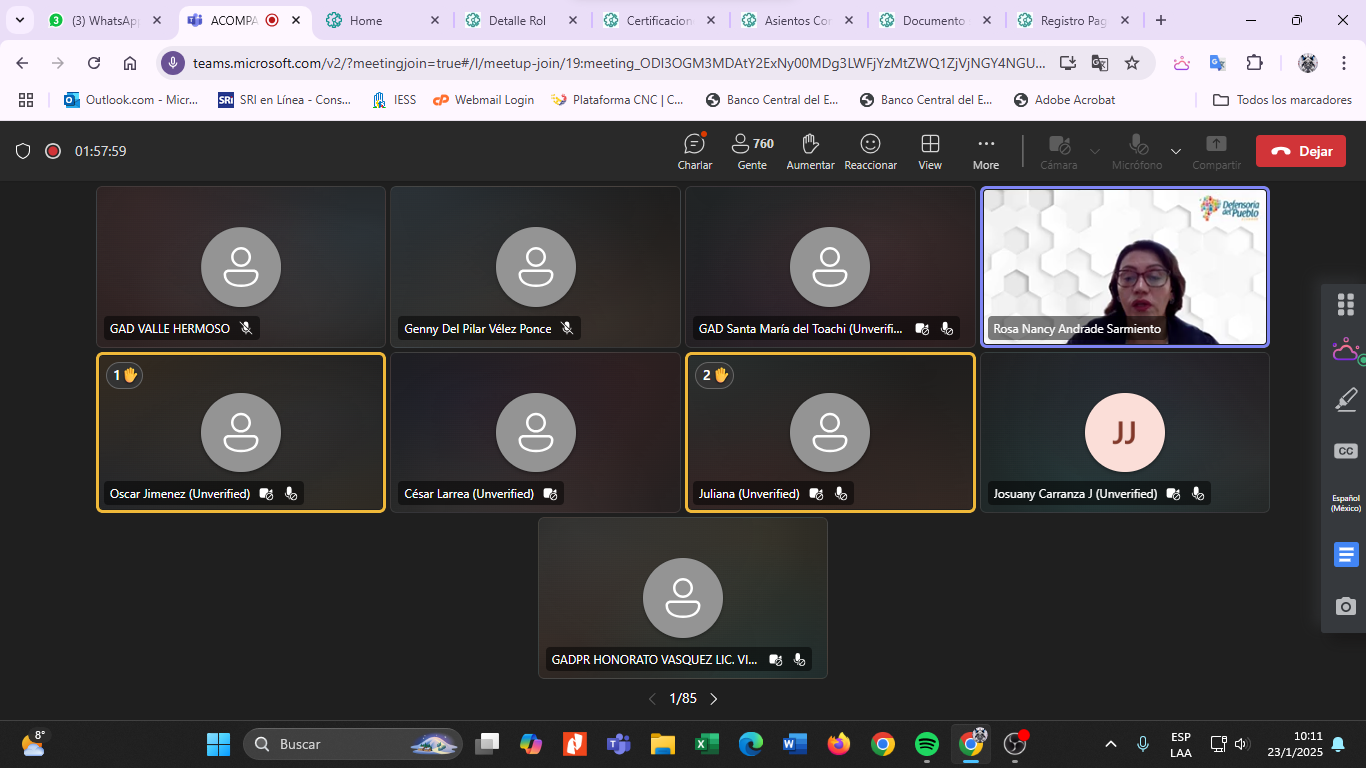The image size is (1366, 768).
Task: Toggle the Micrófono mute button
Action: coord(1137,151)
